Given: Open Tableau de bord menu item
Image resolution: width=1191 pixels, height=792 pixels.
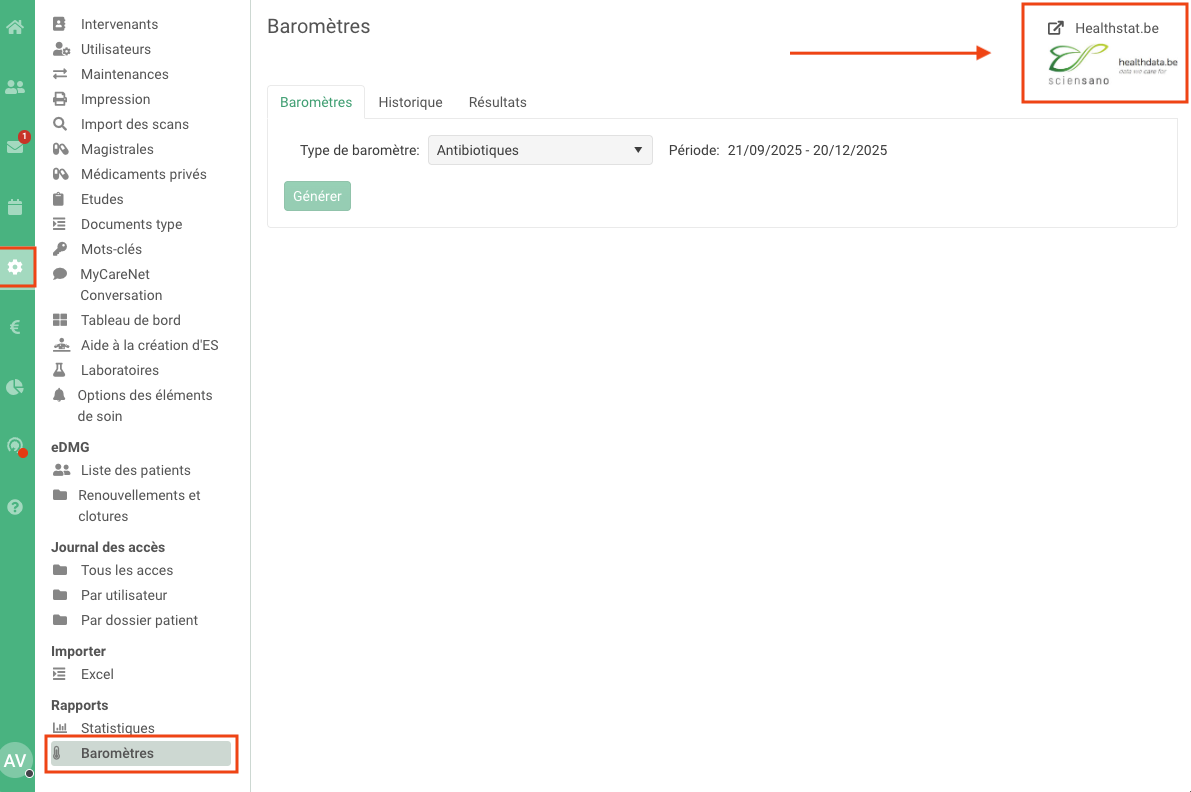Looking at the screenshot, I should pyautogui.click(x=130, y=320).
